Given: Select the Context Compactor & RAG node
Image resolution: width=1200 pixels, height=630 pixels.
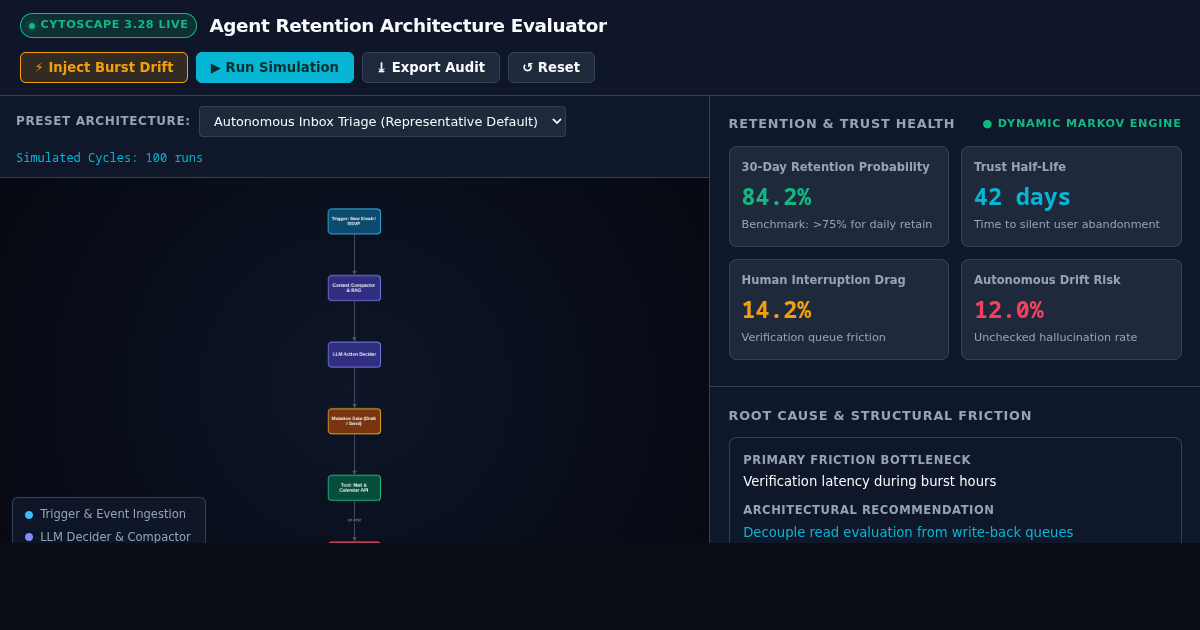Looking at the screenshot, I should [354, 288].
